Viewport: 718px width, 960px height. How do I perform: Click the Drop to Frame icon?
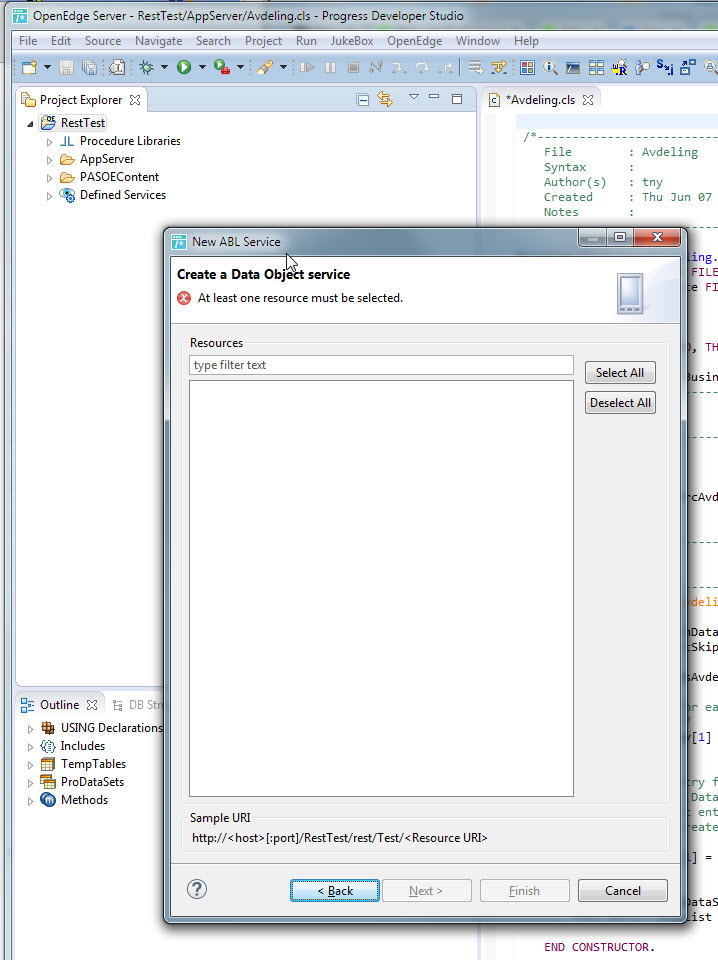click(x=476, y=67)
